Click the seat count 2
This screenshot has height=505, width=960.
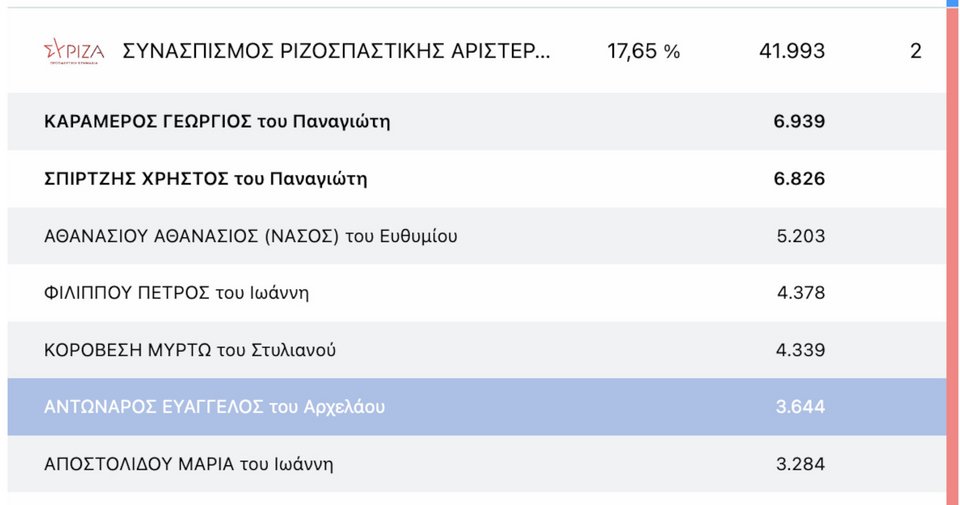click(915, 51)
